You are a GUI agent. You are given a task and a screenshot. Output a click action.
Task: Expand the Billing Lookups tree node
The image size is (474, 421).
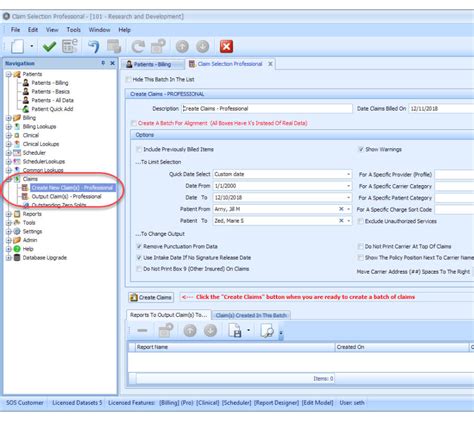(x=9, y=126)
